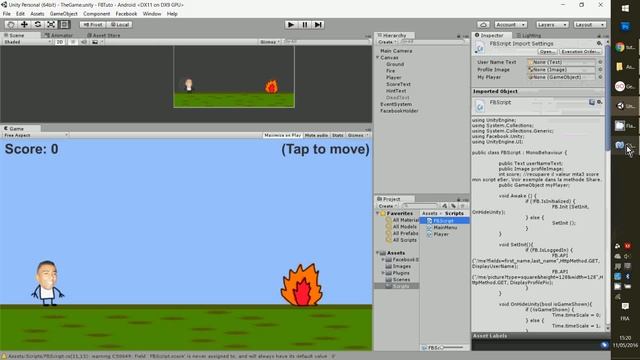Viewport: 640px width, 360px height.
Task: Open the Account dropdown
Action: 511,24
